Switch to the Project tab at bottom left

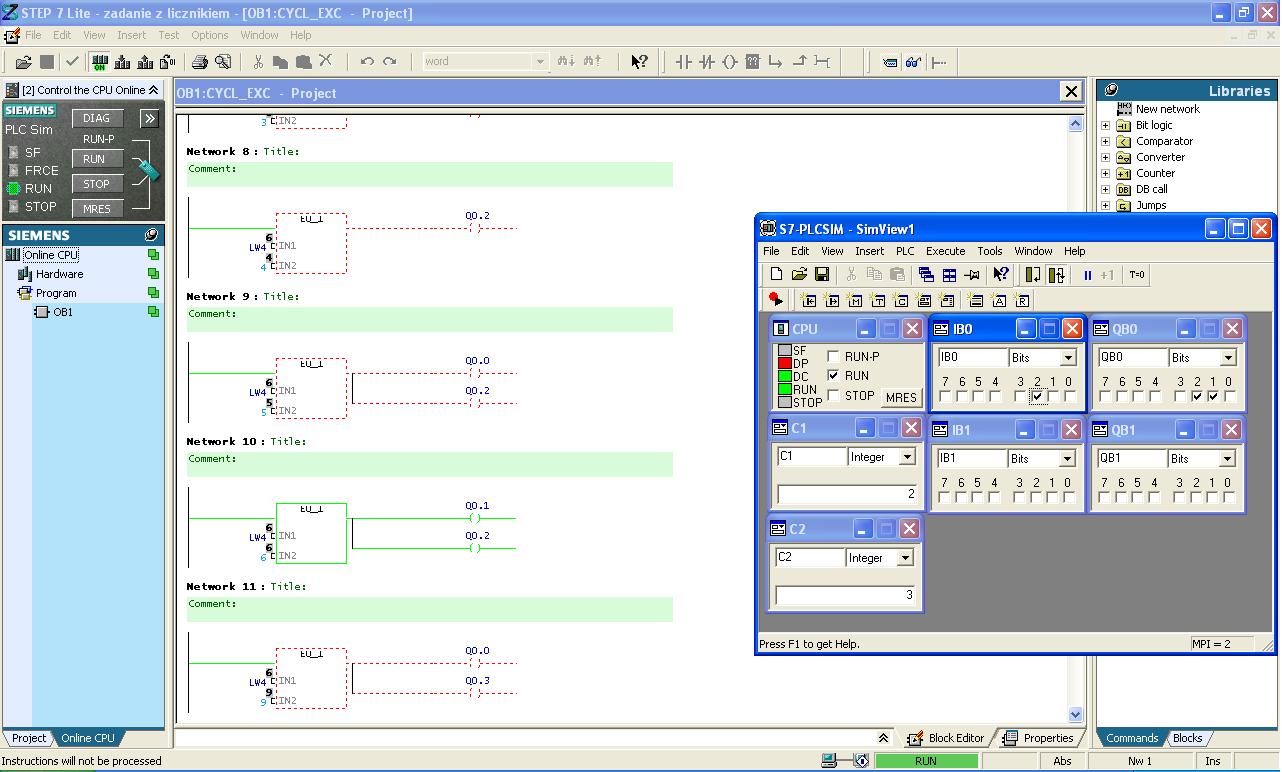coord(29,738)
